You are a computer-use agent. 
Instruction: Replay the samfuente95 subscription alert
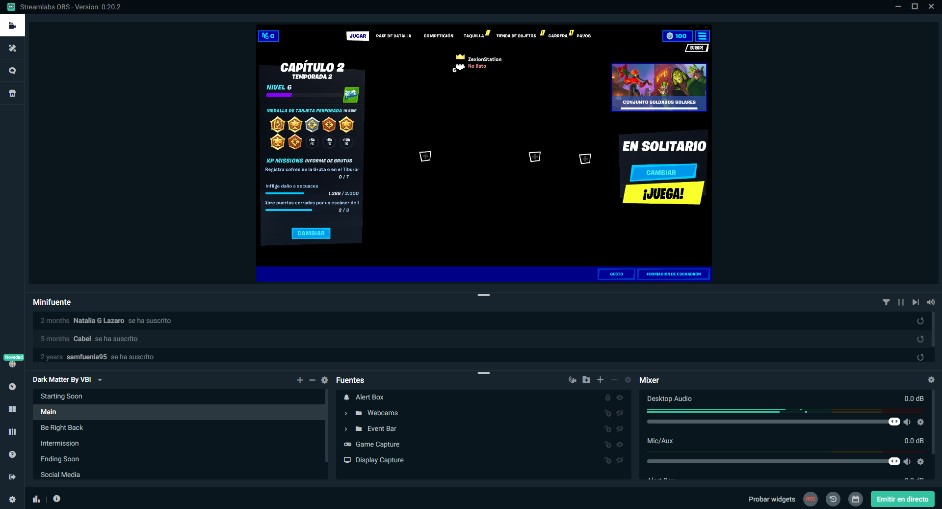(920, 357)
